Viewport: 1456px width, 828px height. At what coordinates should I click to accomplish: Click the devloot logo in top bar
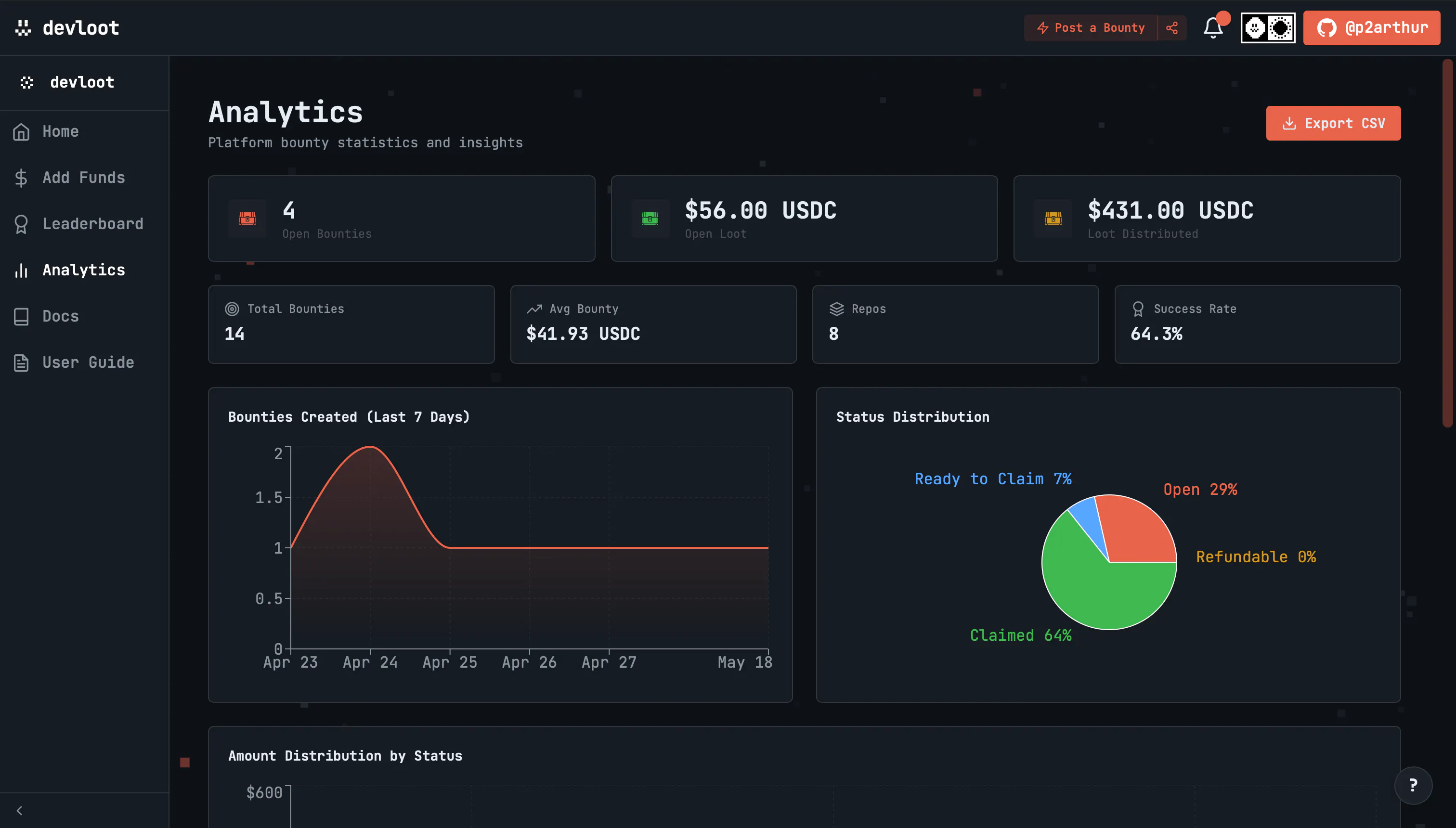pyautogui.click(x=67, y=28)
